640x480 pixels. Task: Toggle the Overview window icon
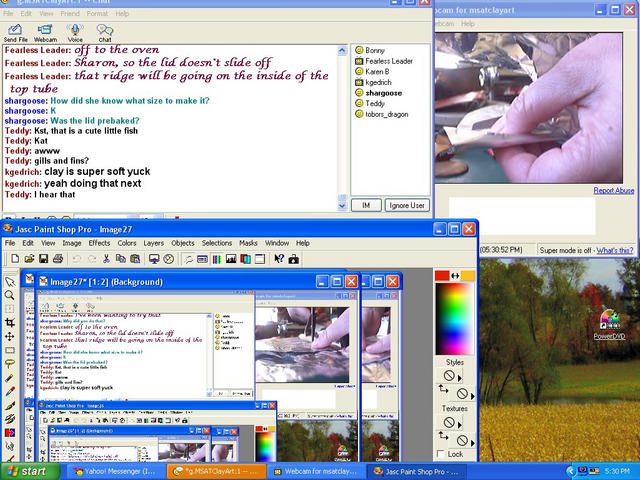[x=260, y=259]
